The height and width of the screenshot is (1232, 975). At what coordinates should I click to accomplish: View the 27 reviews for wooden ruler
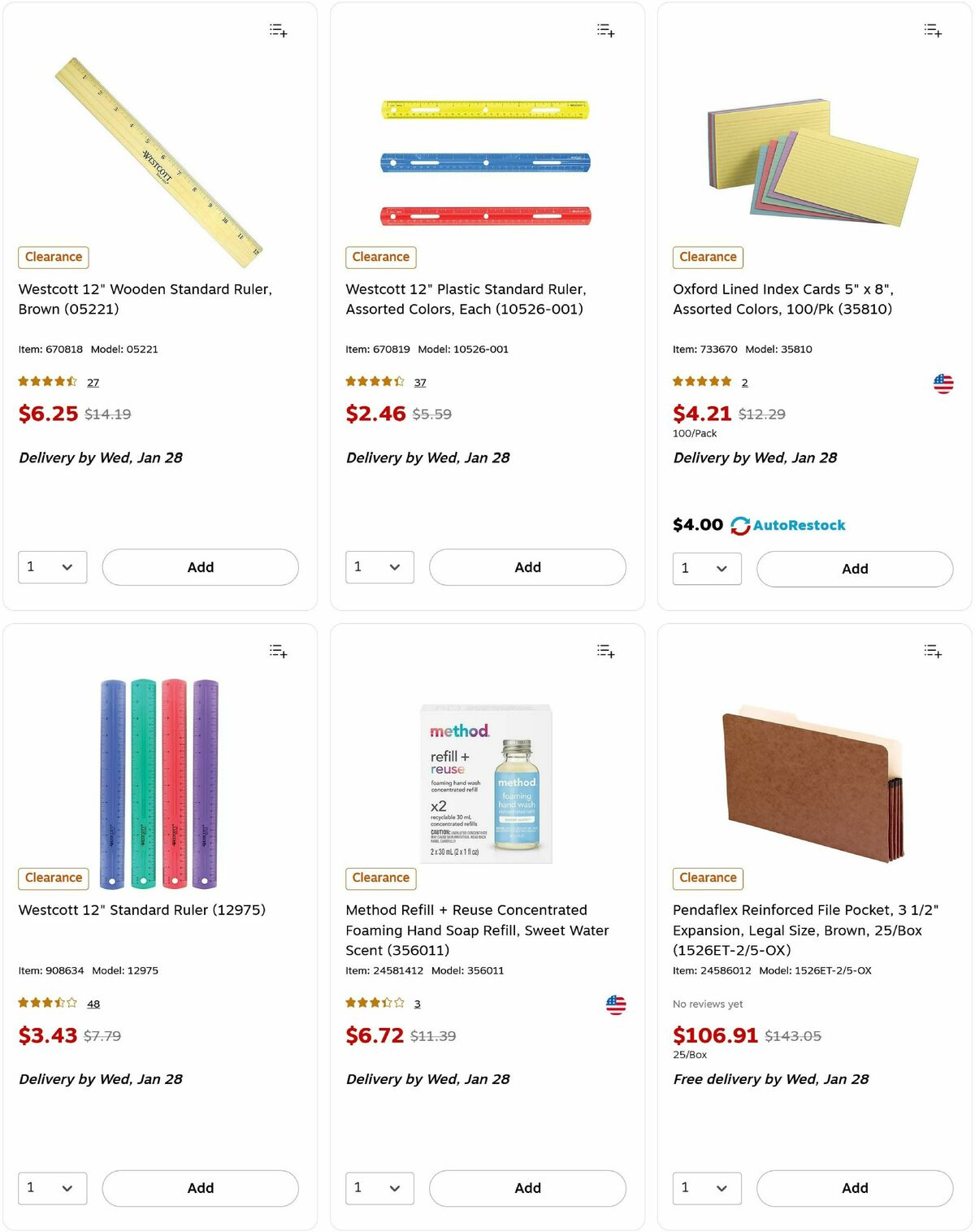[93, 382]
